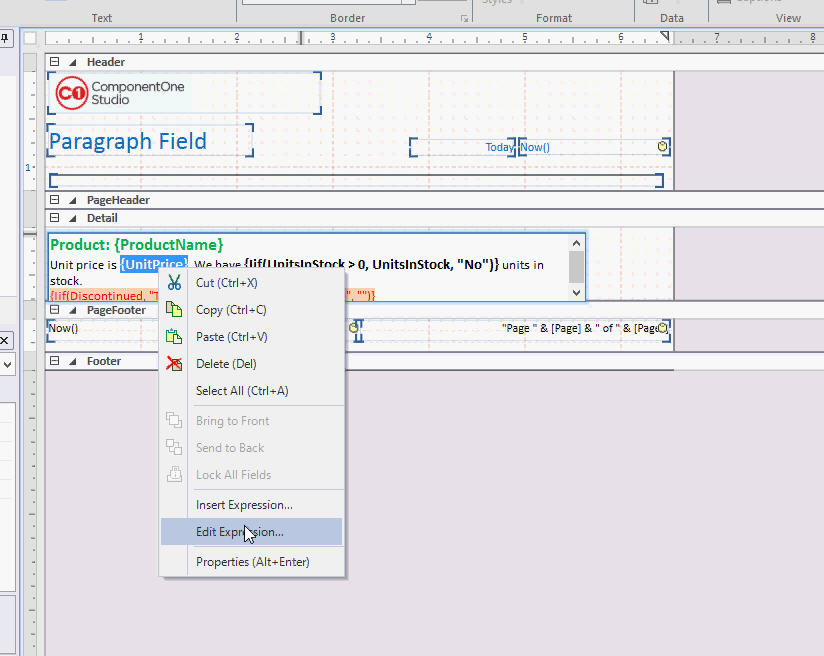
Task: Collapse the Detail section minus box
Action: pos(55,218)
